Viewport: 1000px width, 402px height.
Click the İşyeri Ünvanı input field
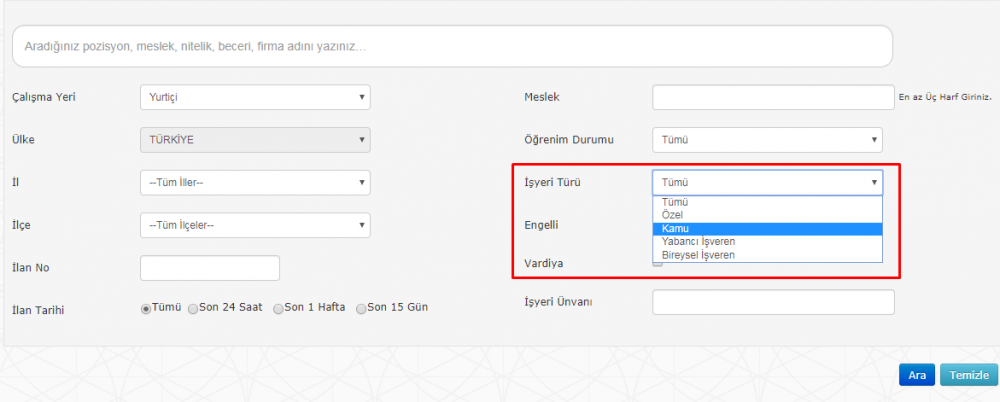(773, 302)
